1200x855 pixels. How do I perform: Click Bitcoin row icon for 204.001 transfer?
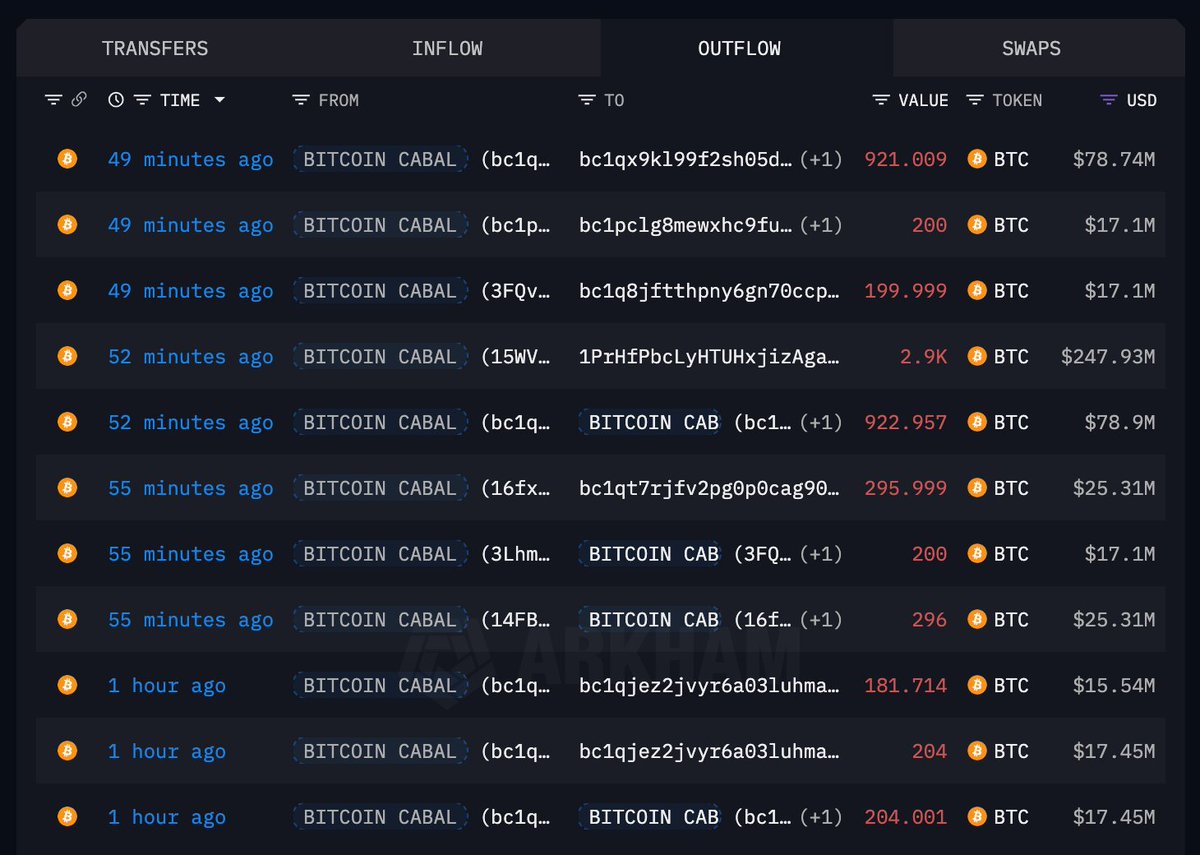(x=67, y=817)
